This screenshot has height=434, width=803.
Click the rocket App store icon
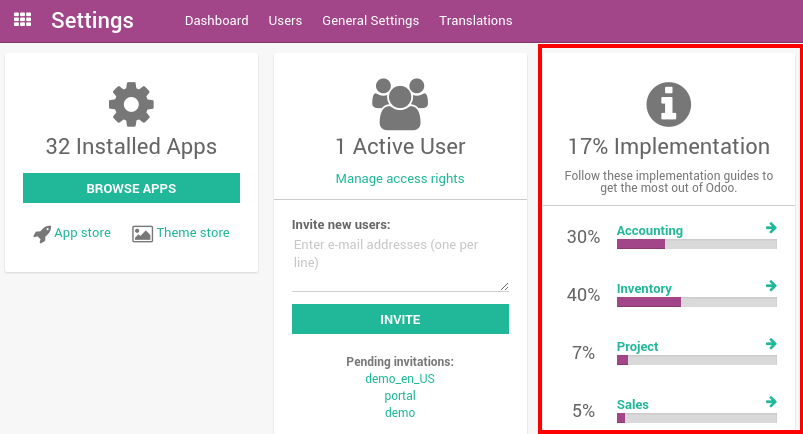pos(41,234)
